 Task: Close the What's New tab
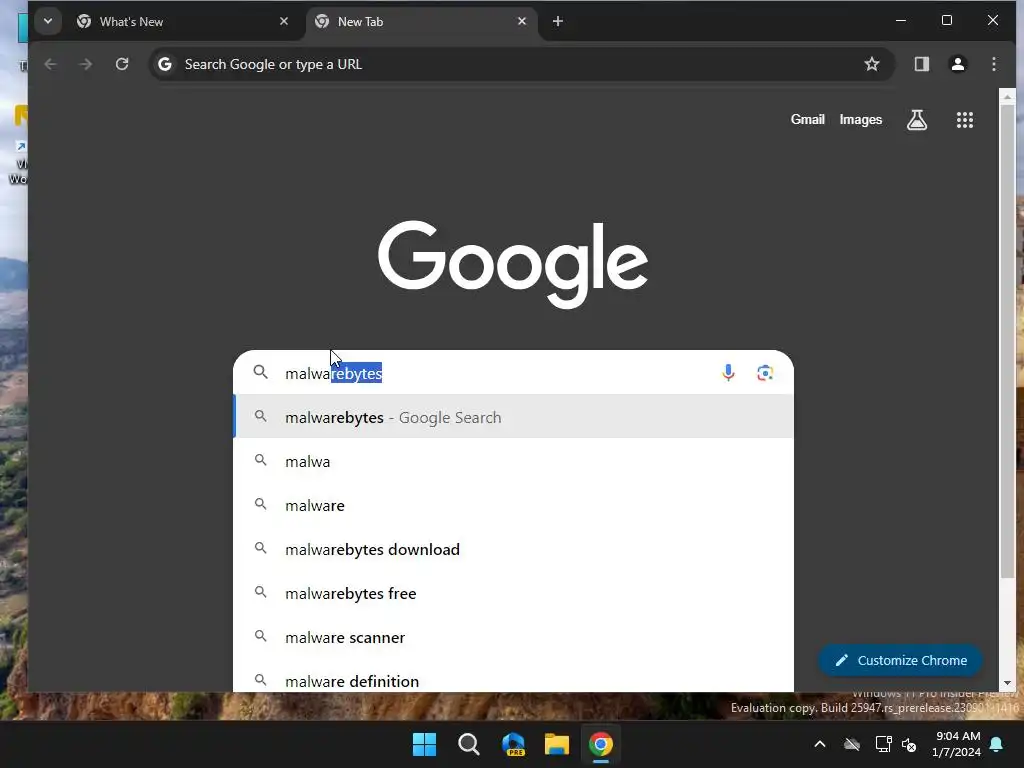pyautogui.click(x=283, y=22)
